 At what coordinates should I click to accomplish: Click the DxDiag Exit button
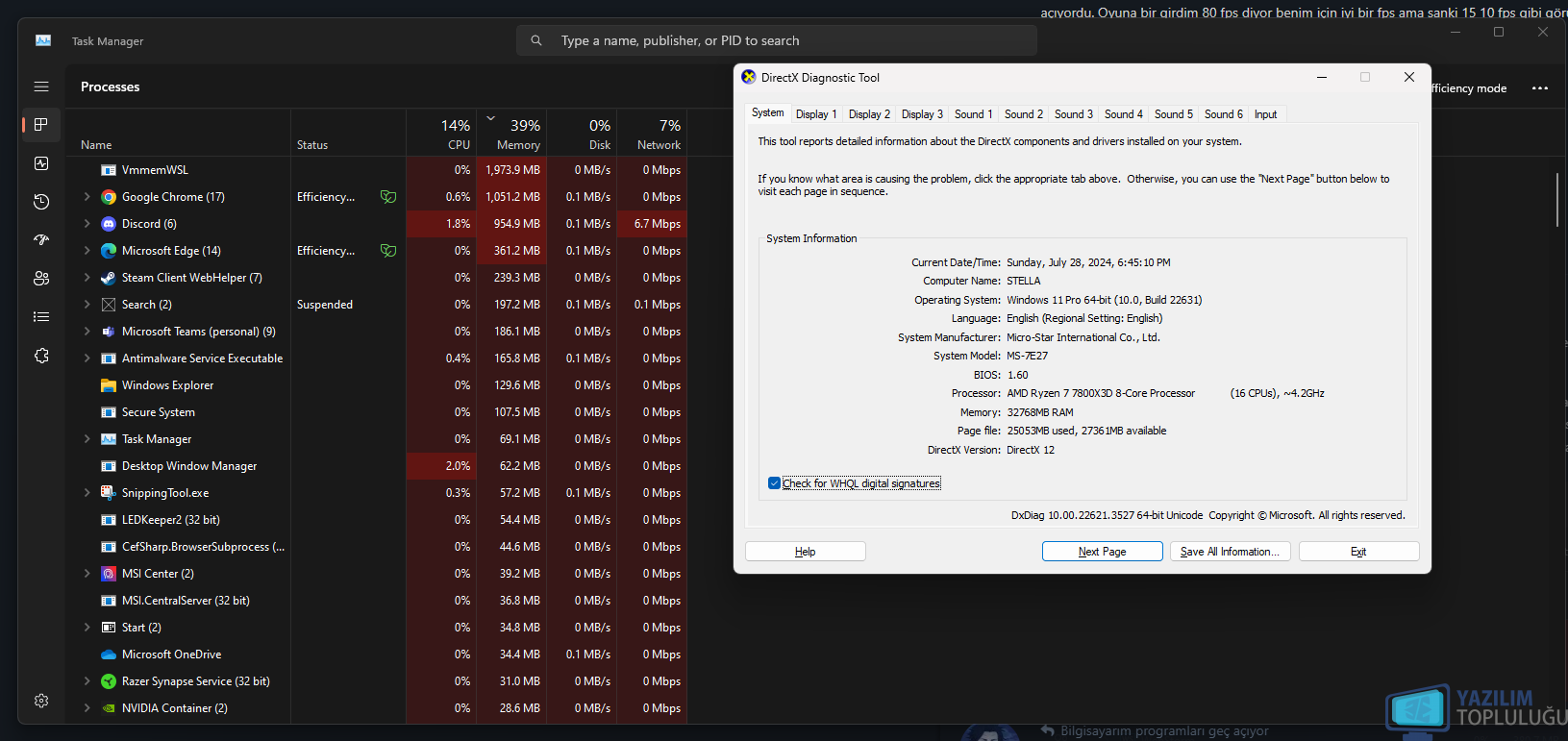point(1358,552)
